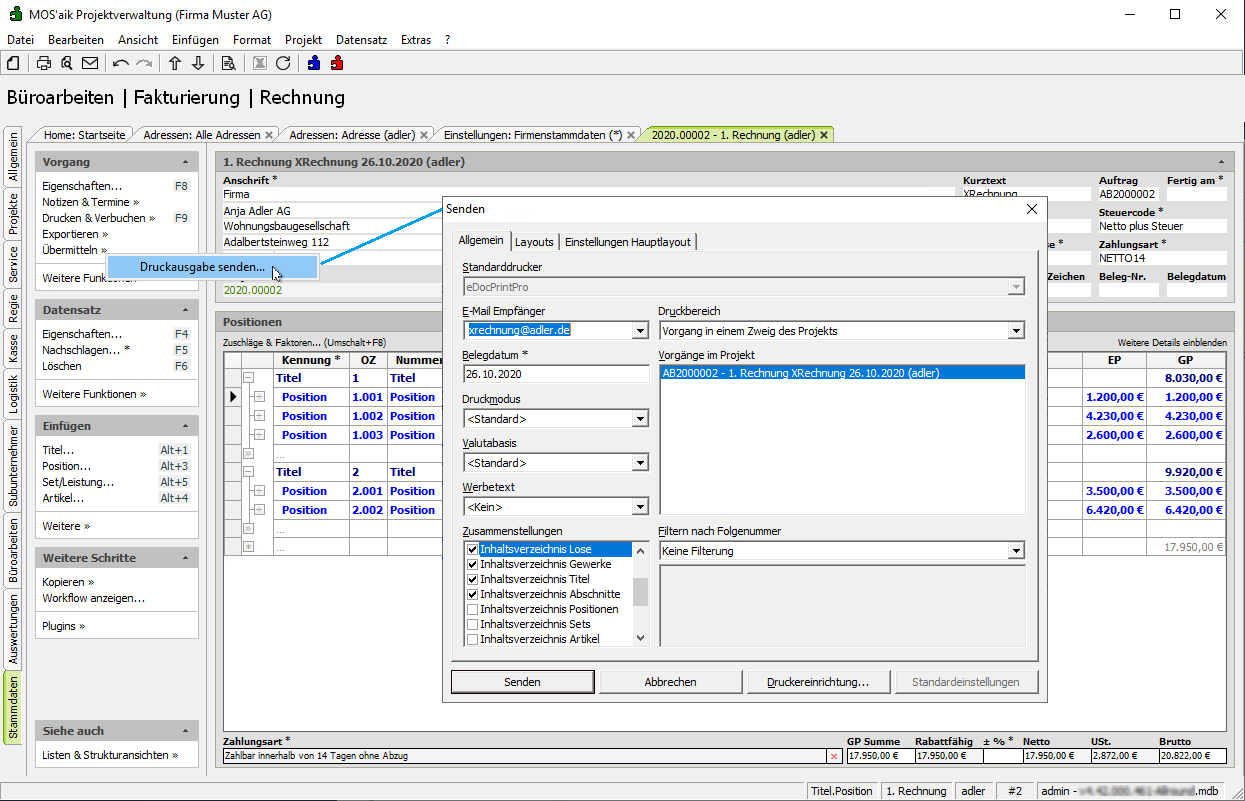
Task: Click the Zusammenstellungen list scrollbar thumb
Action: pos(640,591)
